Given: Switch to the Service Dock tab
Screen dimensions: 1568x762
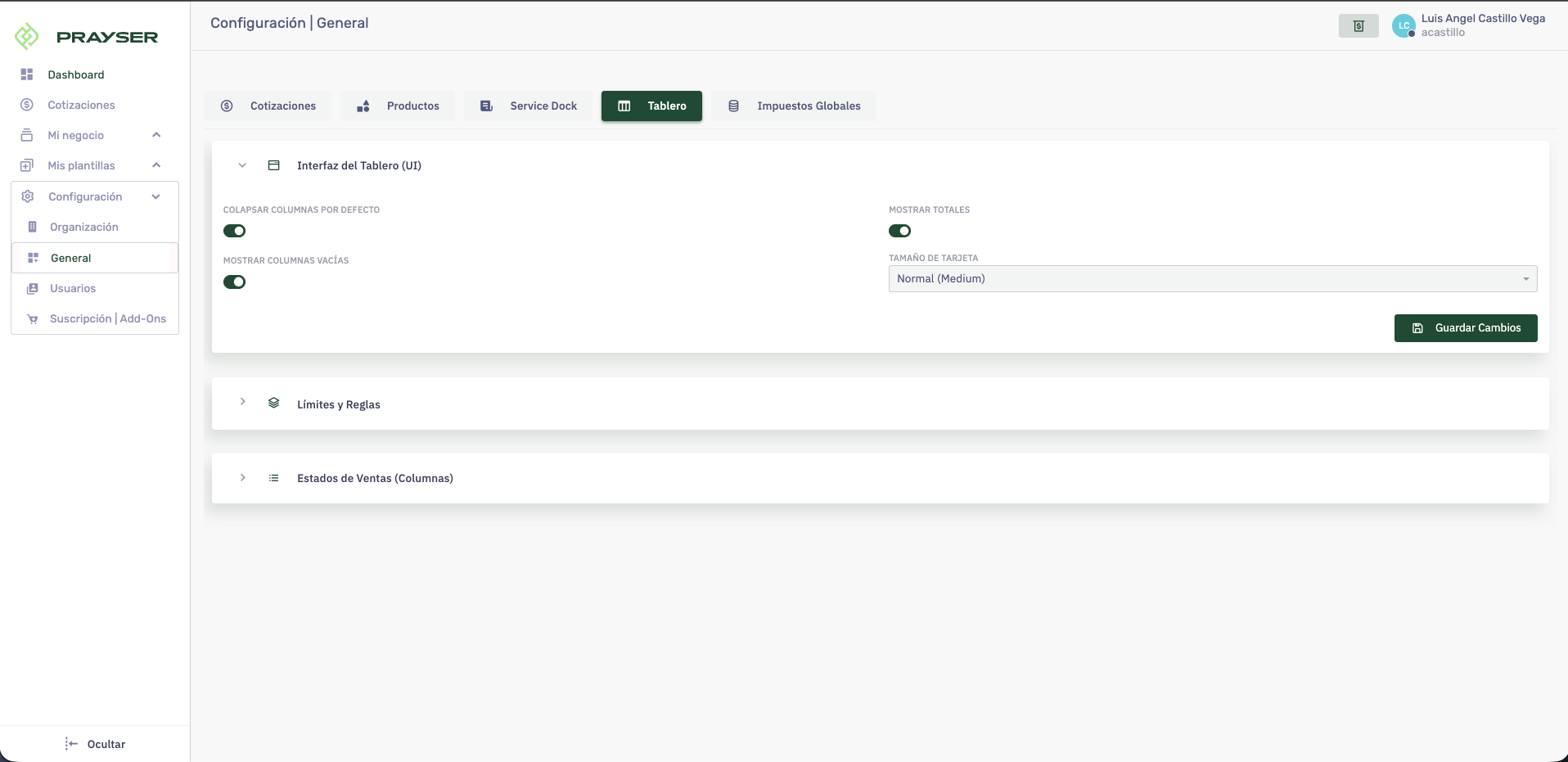Looking at the screenshot, I should point(528,106).
